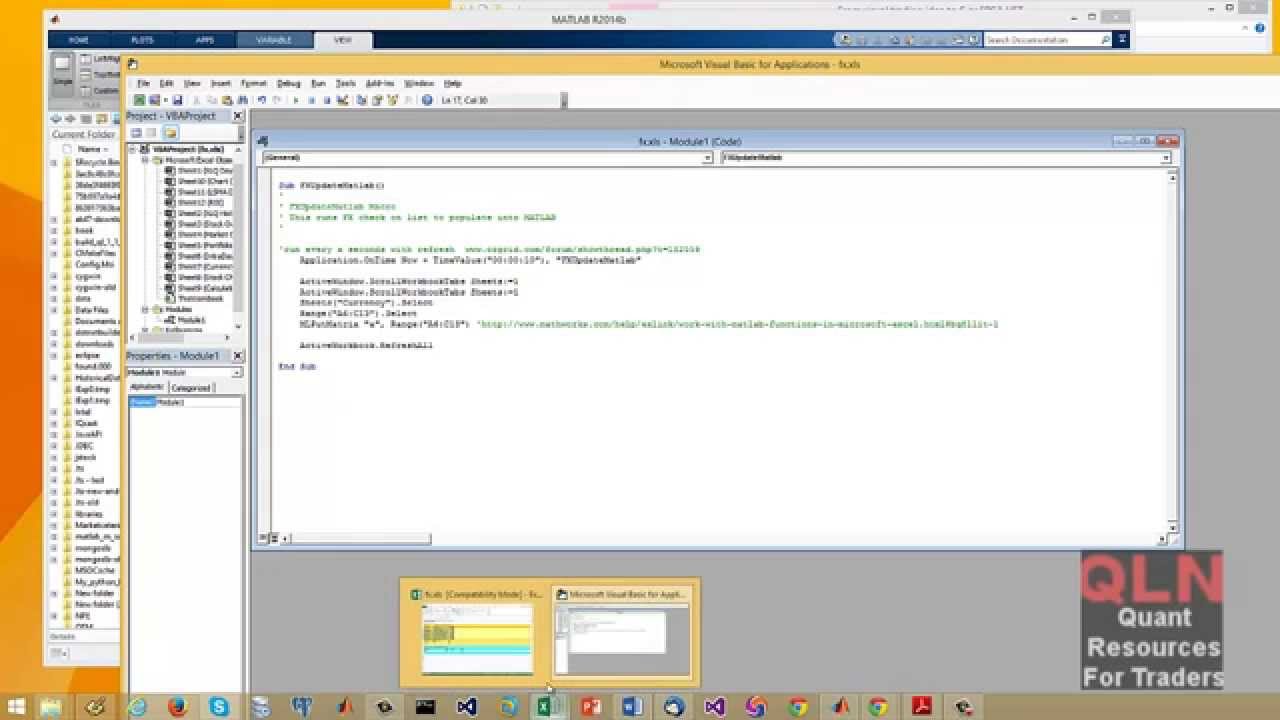
Task: Click the Redo icon in VBA toolbar
Action: [276, 100]
